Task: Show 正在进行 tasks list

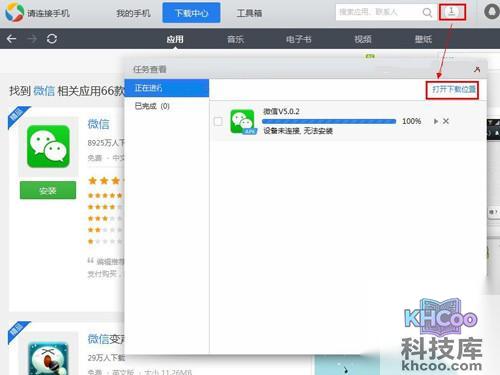Action: [x=167, y=88]
